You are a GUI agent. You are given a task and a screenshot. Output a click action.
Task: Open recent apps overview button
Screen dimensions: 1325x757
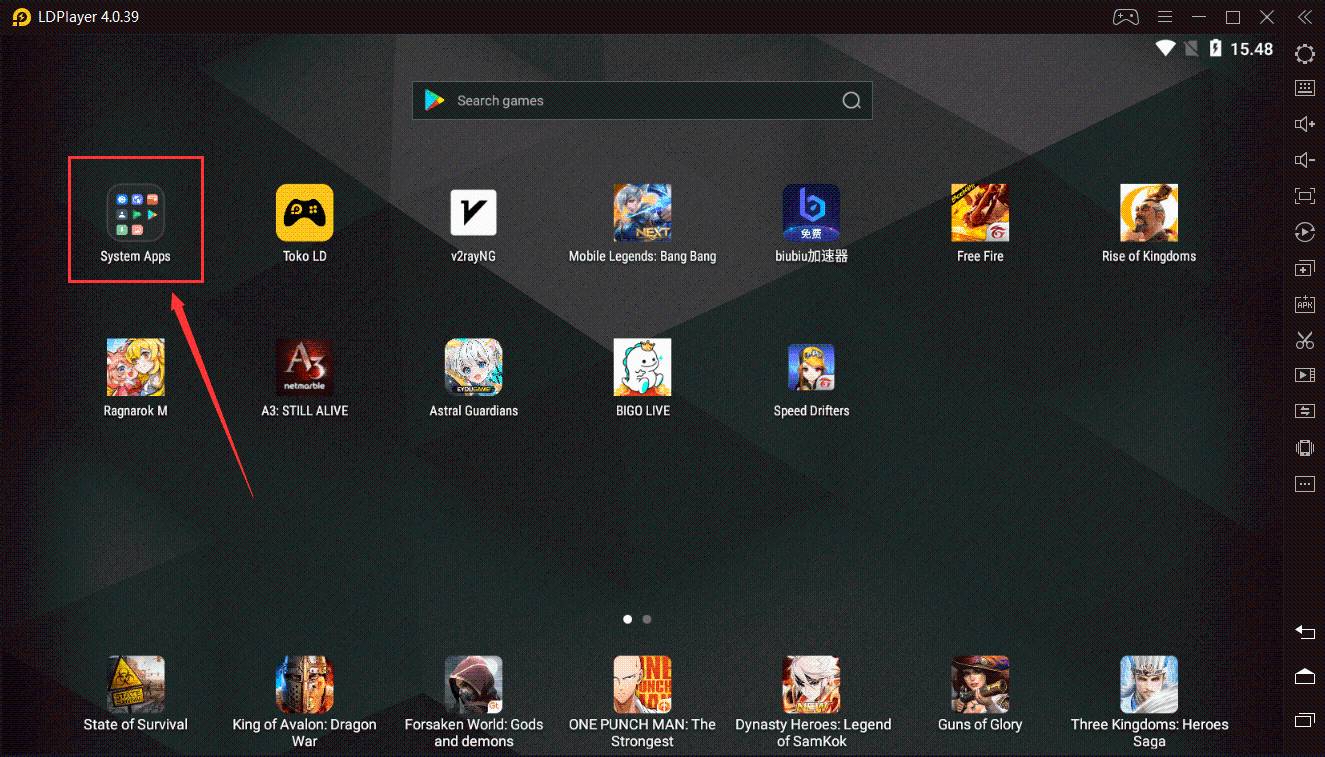(x=1304, y=720)
